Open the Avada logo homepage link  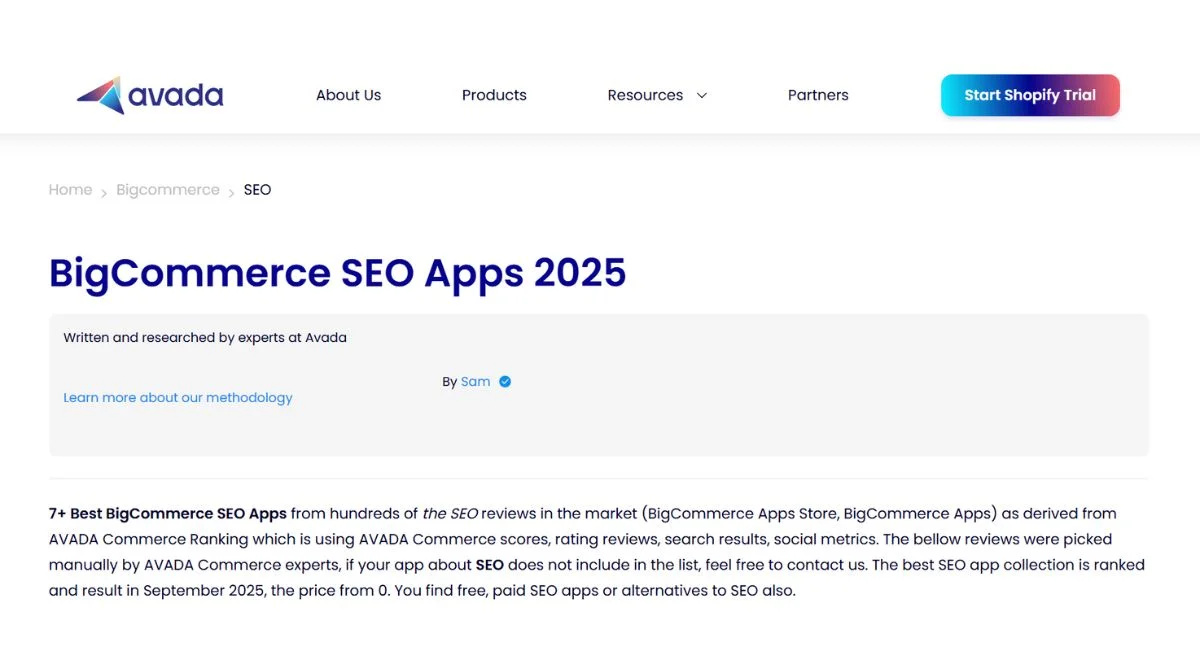[150, 95]
